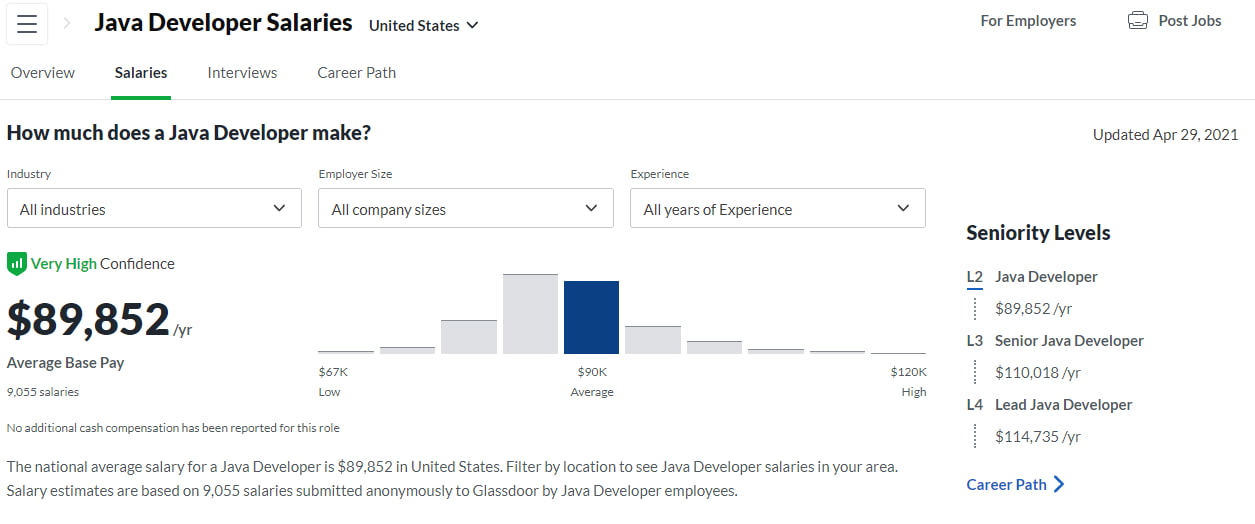Screen dimensions: 1255x524
Task: Select the Salaries tab
Action: (x=141, y=73)
